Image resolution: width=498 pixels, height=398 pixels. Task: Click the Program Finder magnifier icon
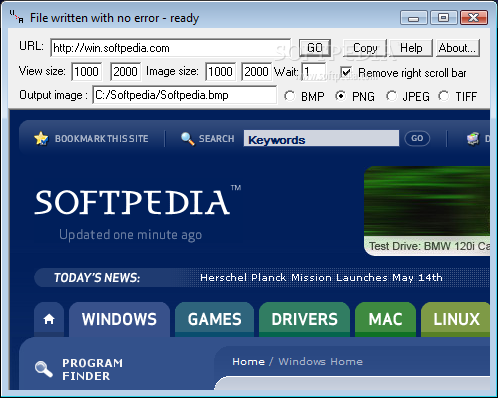click(44, 369)
